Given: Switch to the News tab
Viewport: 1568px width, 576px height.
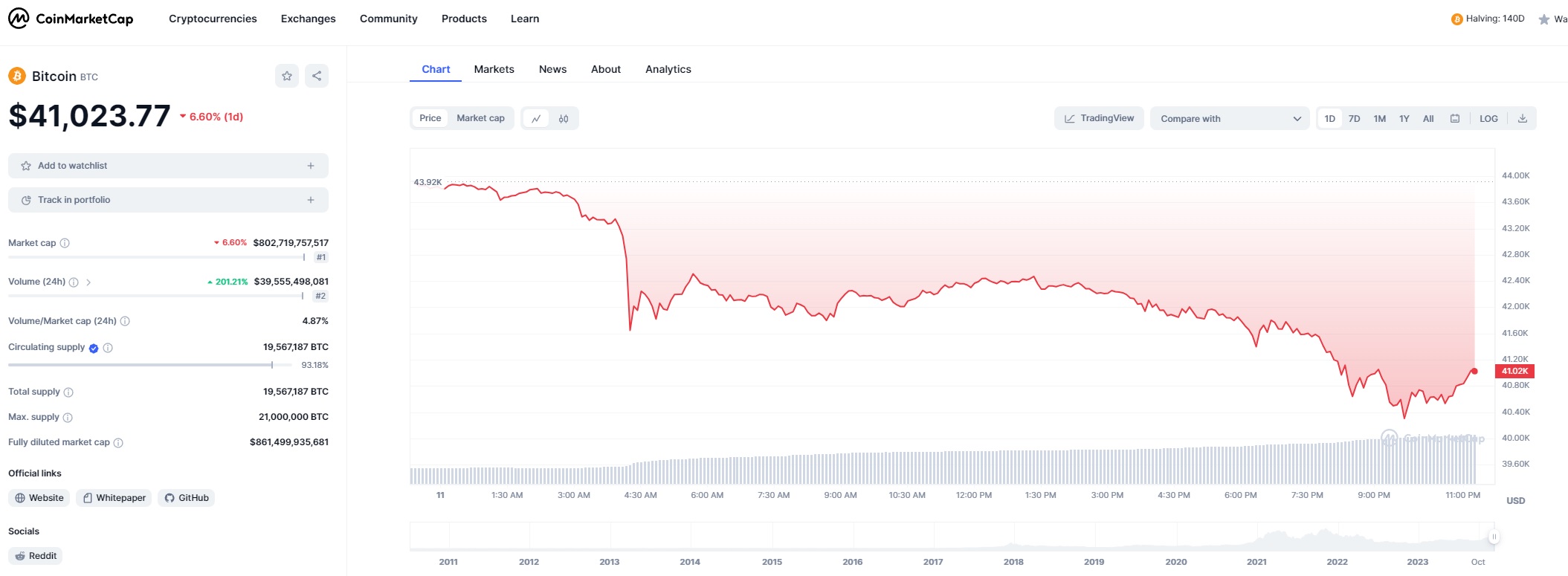Looking at the screenshot, I should click(x=552, y=69).
